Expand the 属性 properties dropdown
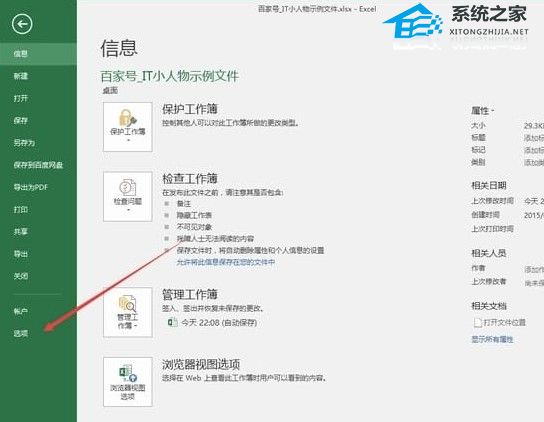 [x=482, y=111]
